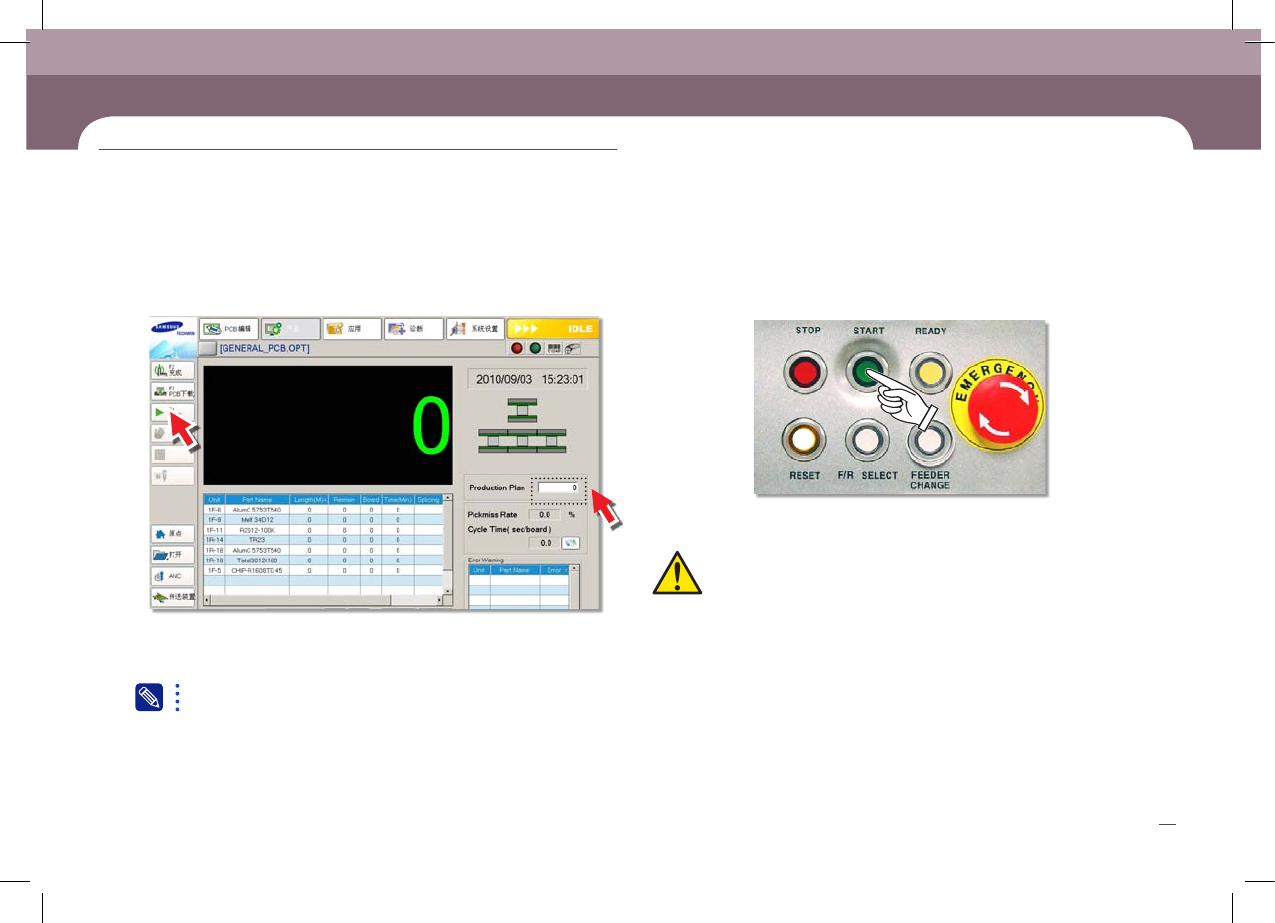Screen dimensions: 1275x923
Task: Click the Error column header in Error Warning
Action: (554, 569)
